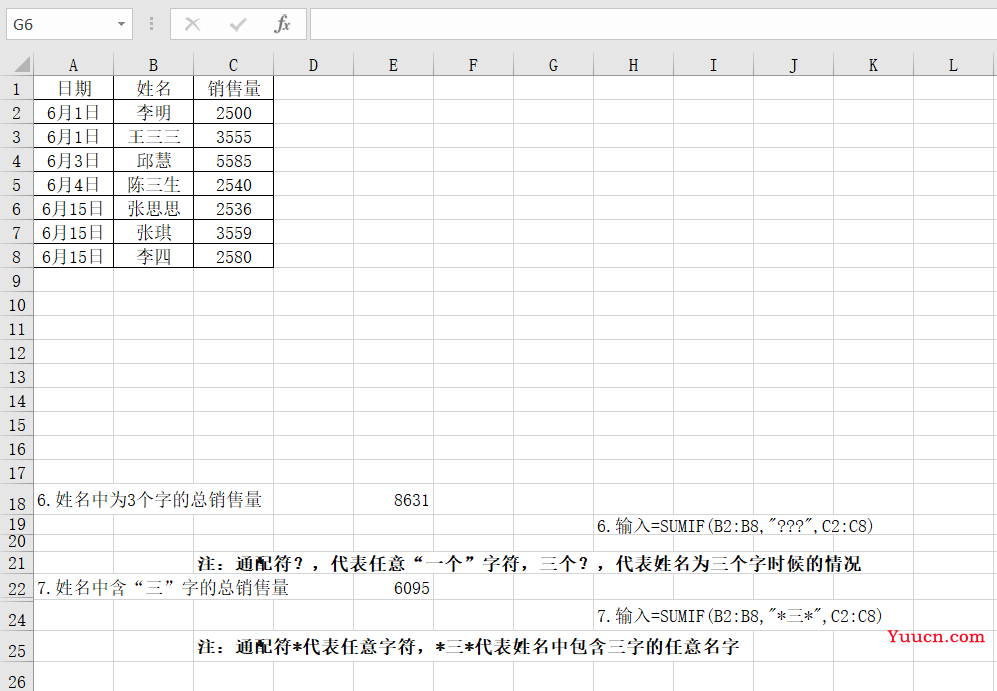Click the sales cell 2540
Image resolution: width=997 pixels, height=691 pixels.
coord(233,184)
